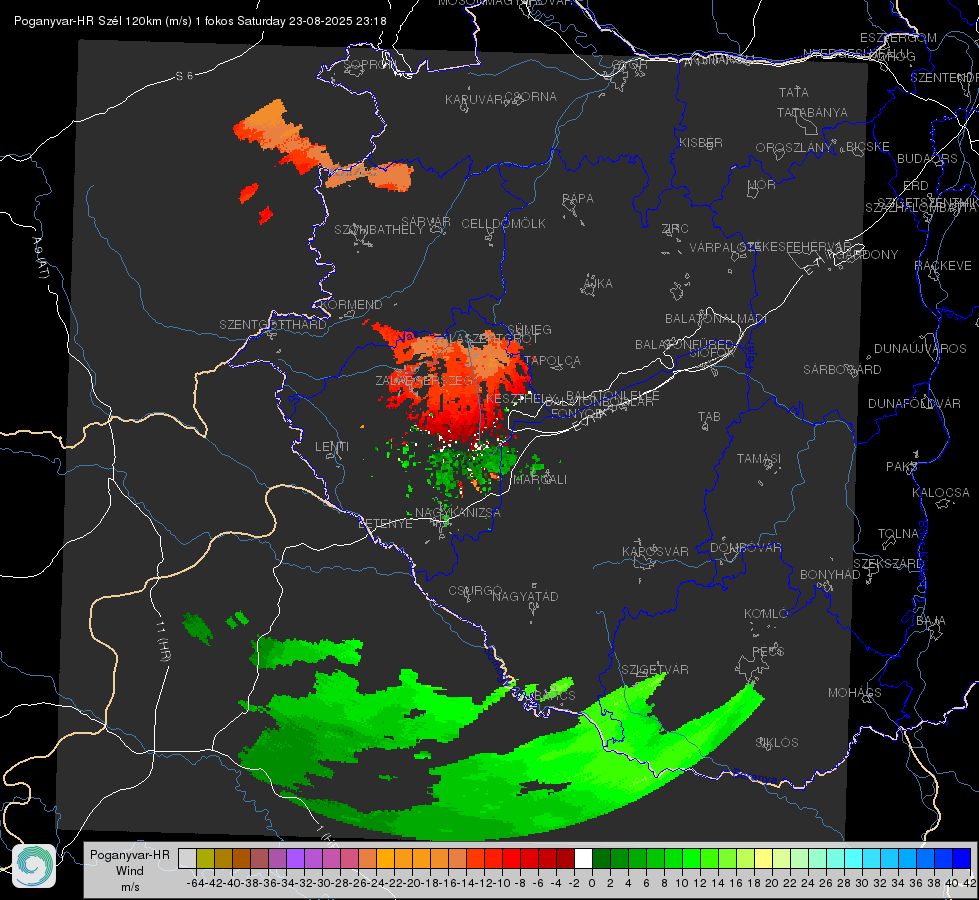Click the CELLDÖMÖLK city label
Viewport: 979px width, 900px height.
click(x=503, y=224)
